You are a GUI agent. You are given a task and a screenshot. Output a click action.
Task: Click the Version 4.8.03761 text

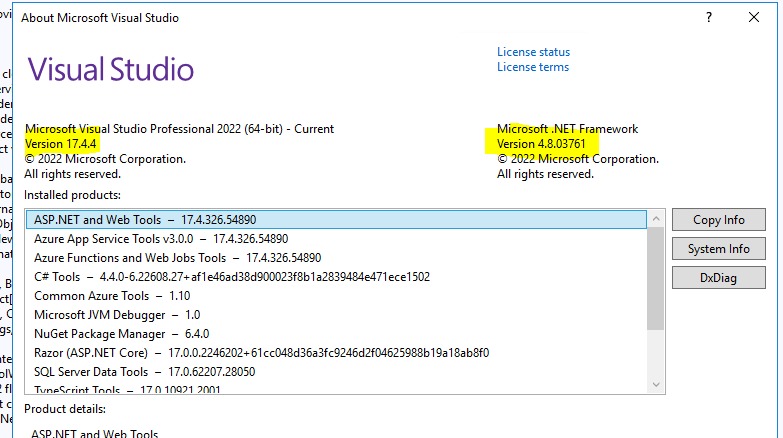[x=541, y=144]
